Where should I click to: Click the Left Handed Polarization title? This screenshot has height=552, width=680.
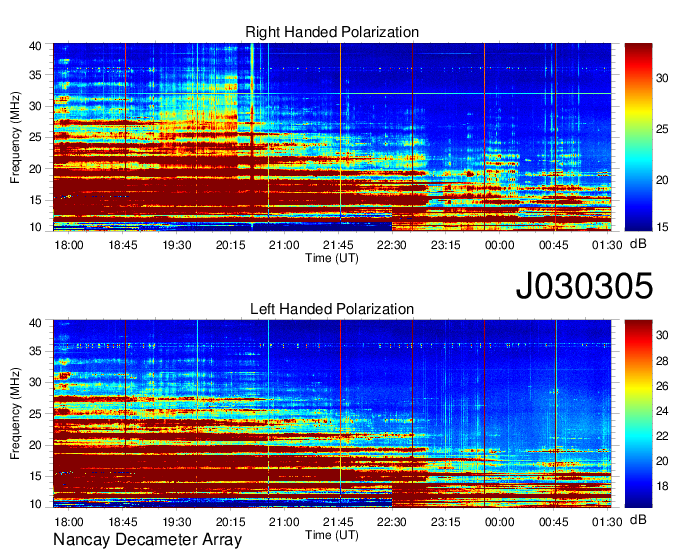point(332,309)
